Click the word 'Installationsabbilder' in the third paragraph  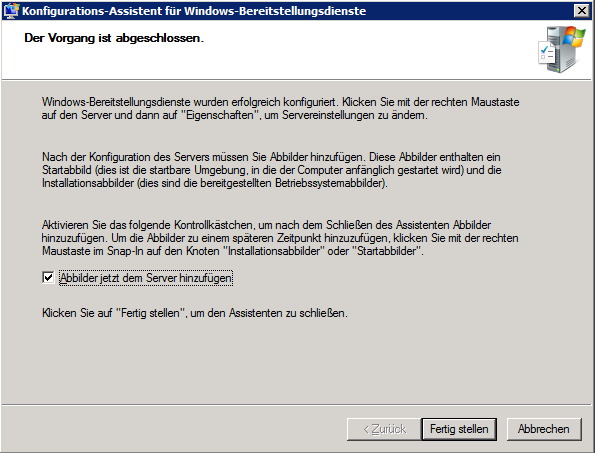[x=276, y=251]
